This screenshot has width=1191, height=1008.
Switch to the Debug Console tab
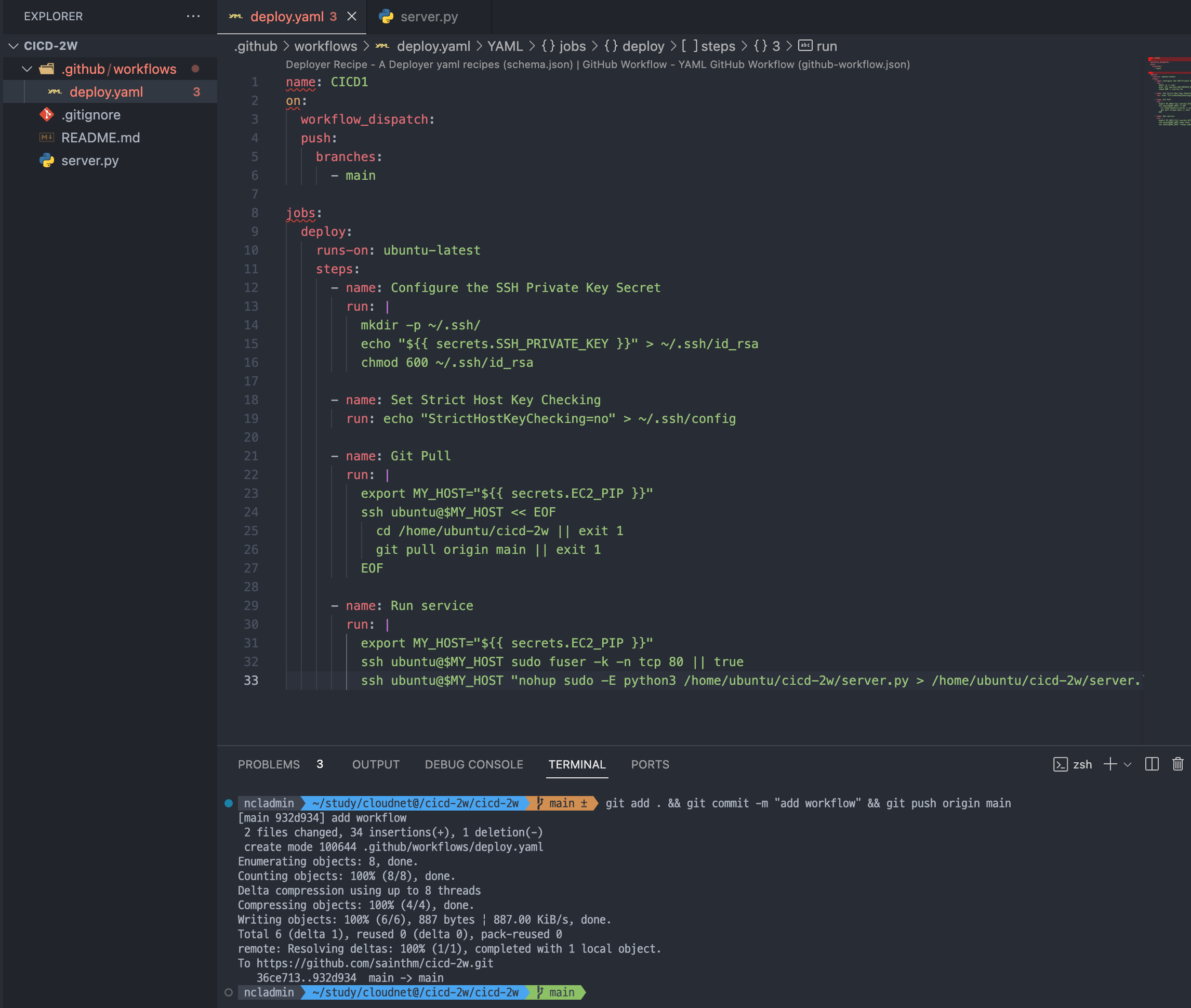[474, 764]
